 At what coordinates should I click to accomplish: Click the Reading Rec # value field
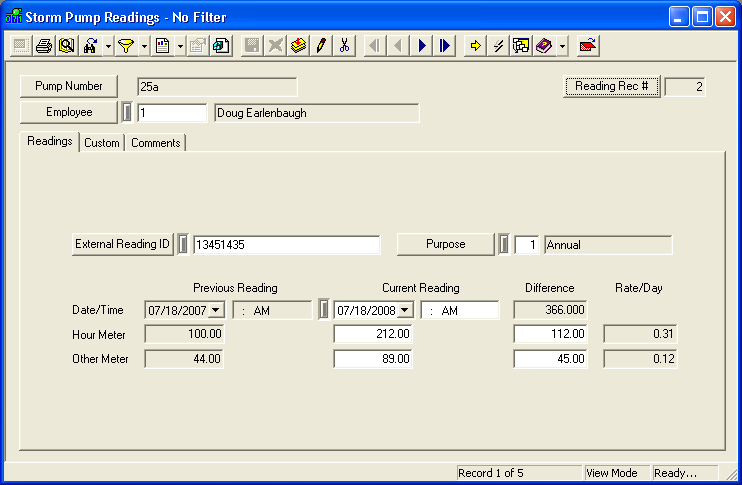tap(685, 87)
